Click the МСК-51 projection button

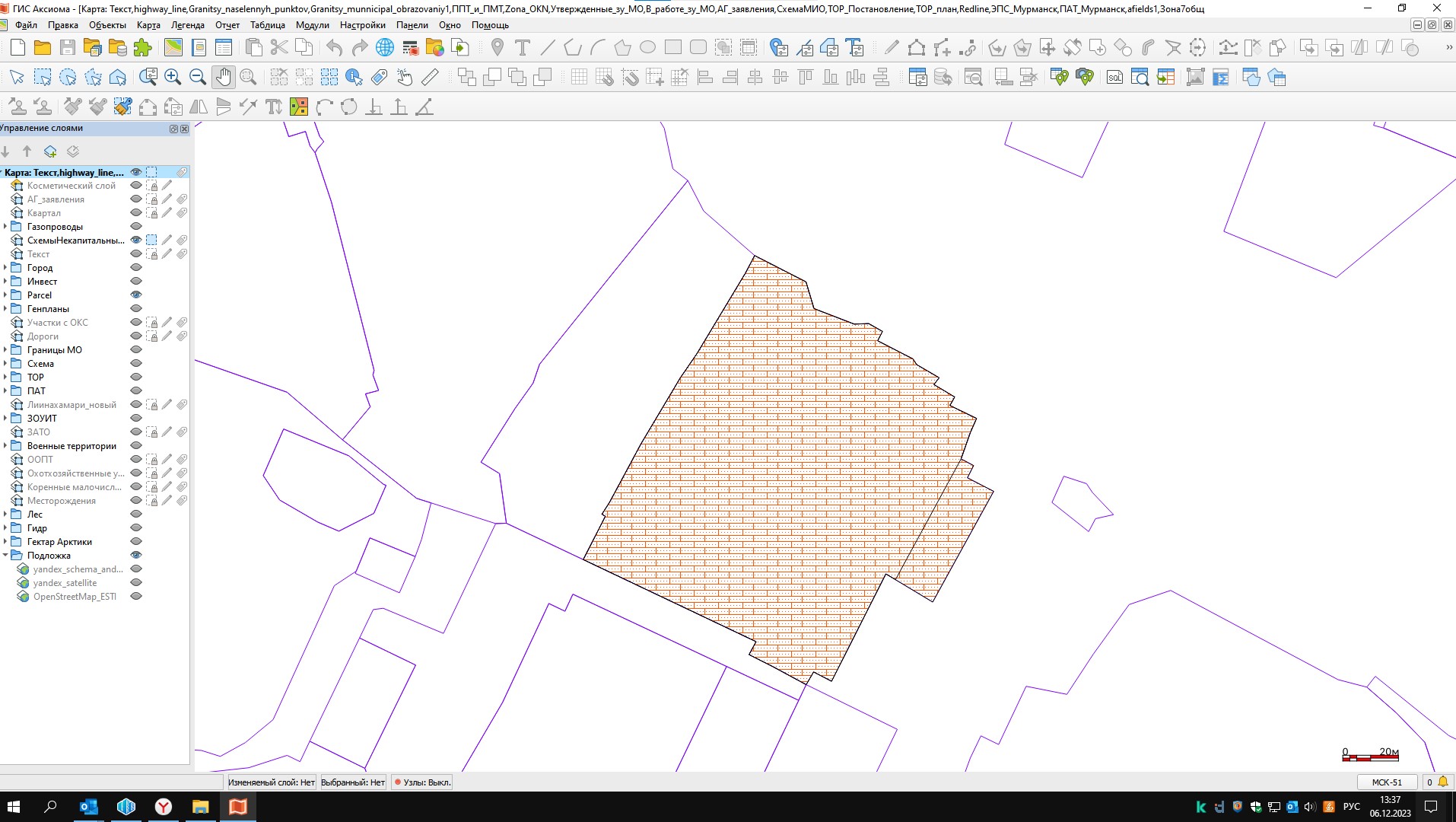coord(1386,782)
